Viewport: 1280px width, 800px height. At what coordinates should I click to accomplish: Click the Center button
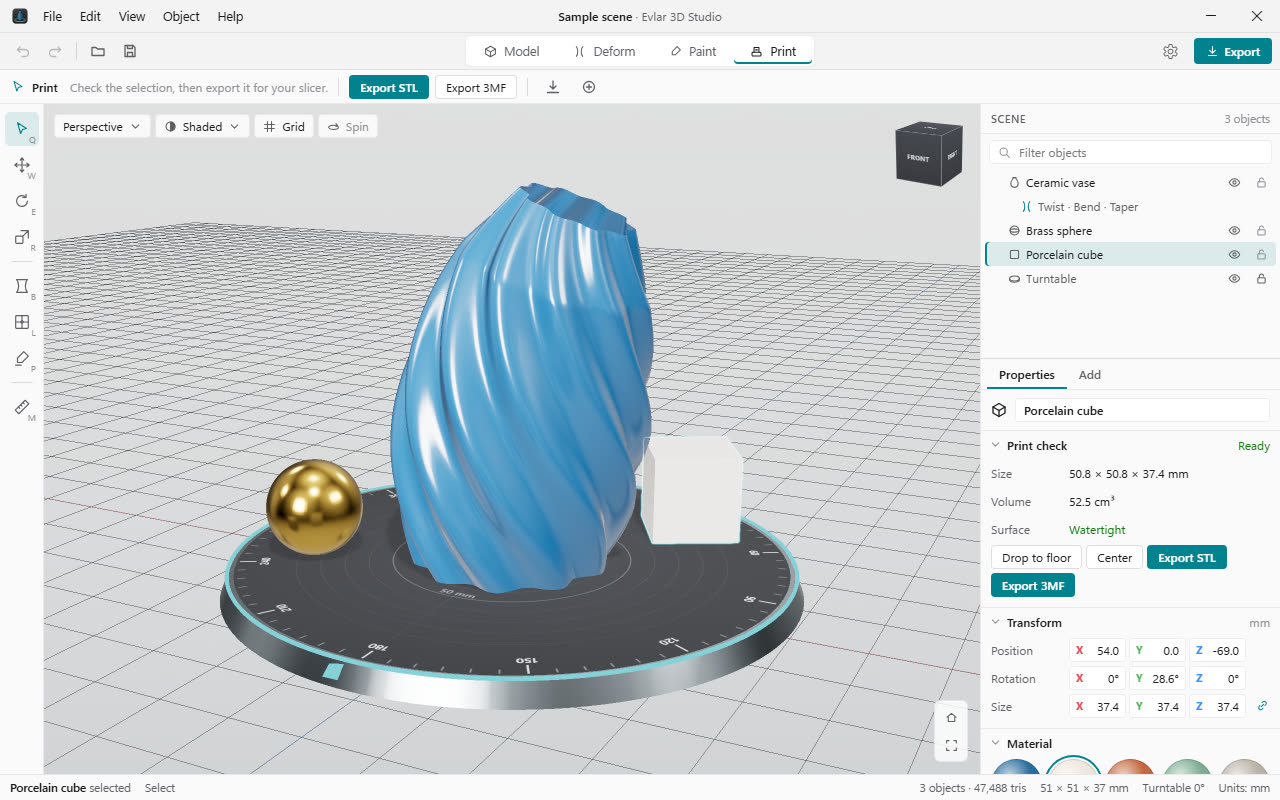1115,558
